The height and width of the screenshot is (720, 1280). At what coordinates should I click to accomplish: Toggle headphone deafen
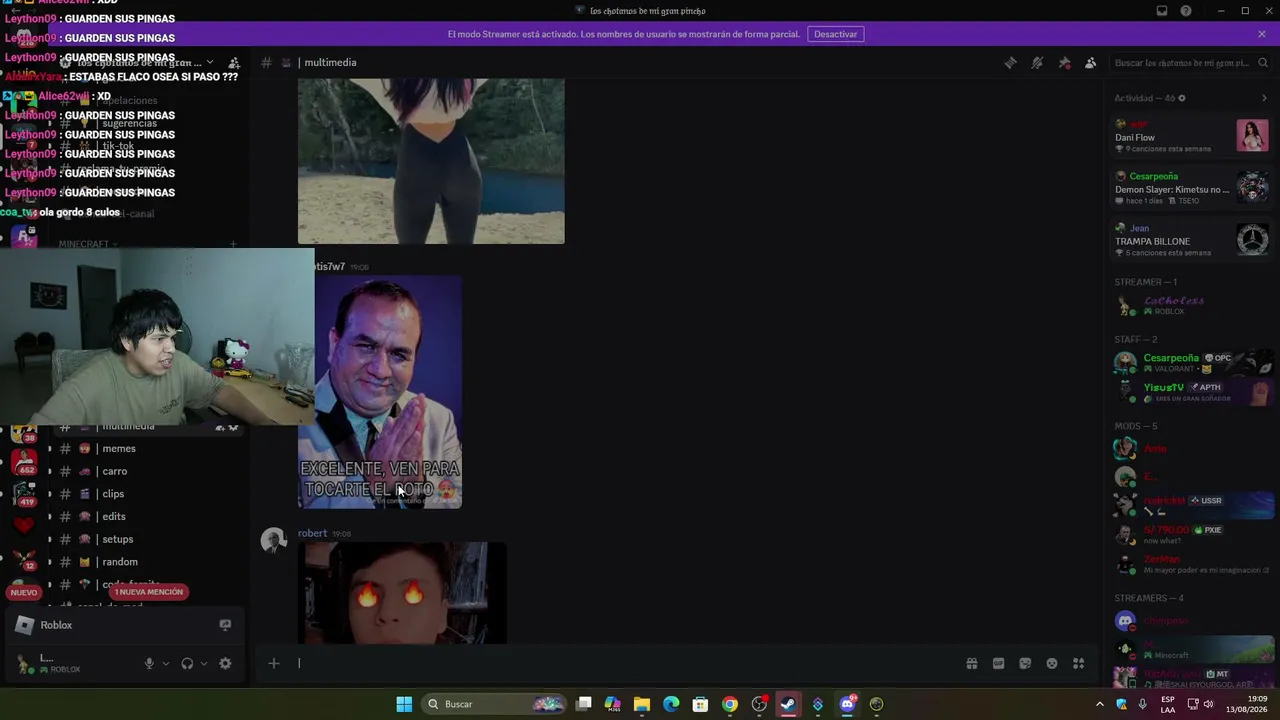(187, 663)
